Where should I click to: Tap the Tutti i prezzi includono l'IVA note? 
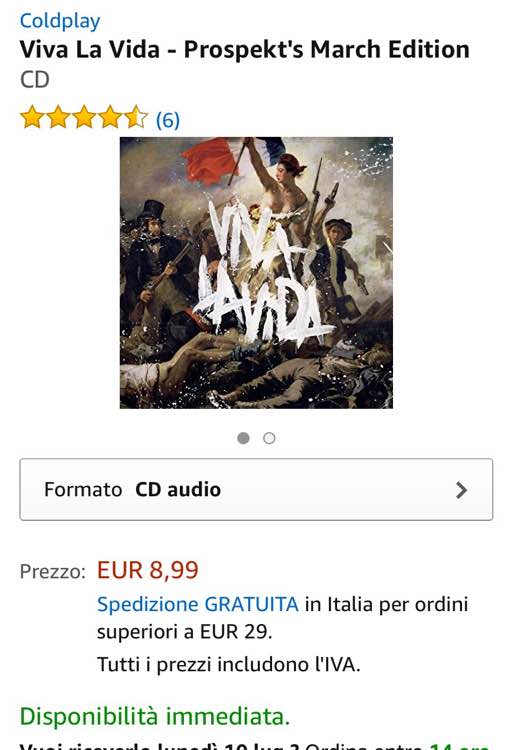228,664
